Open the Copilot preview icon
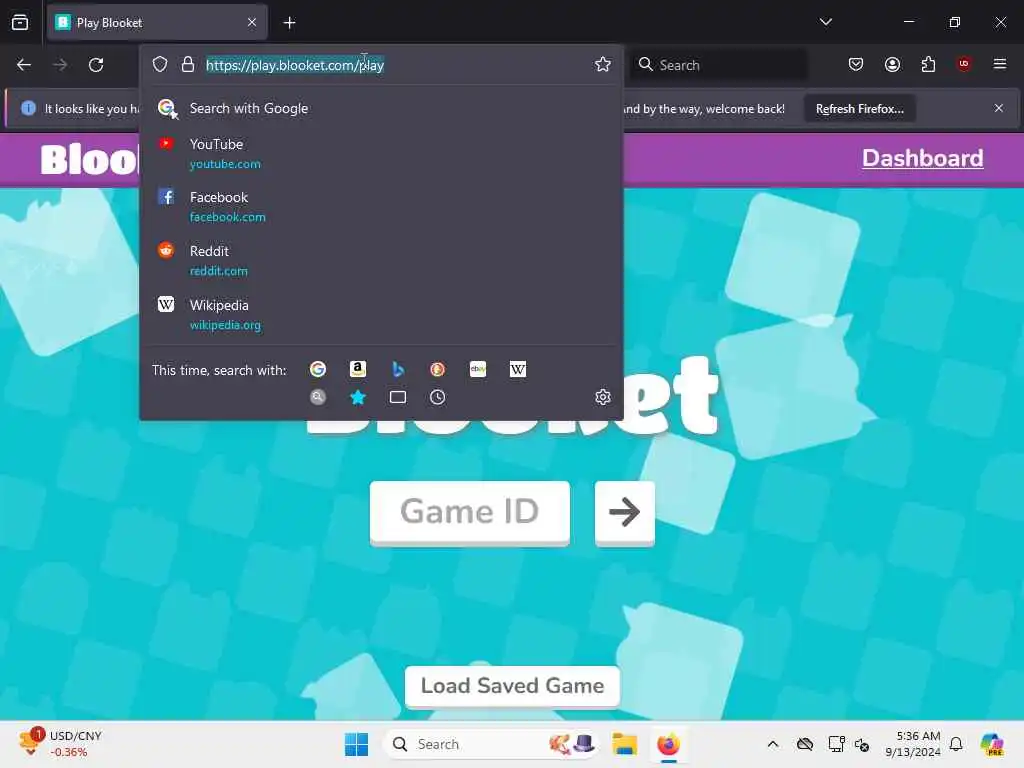 (x=992, y=744)
